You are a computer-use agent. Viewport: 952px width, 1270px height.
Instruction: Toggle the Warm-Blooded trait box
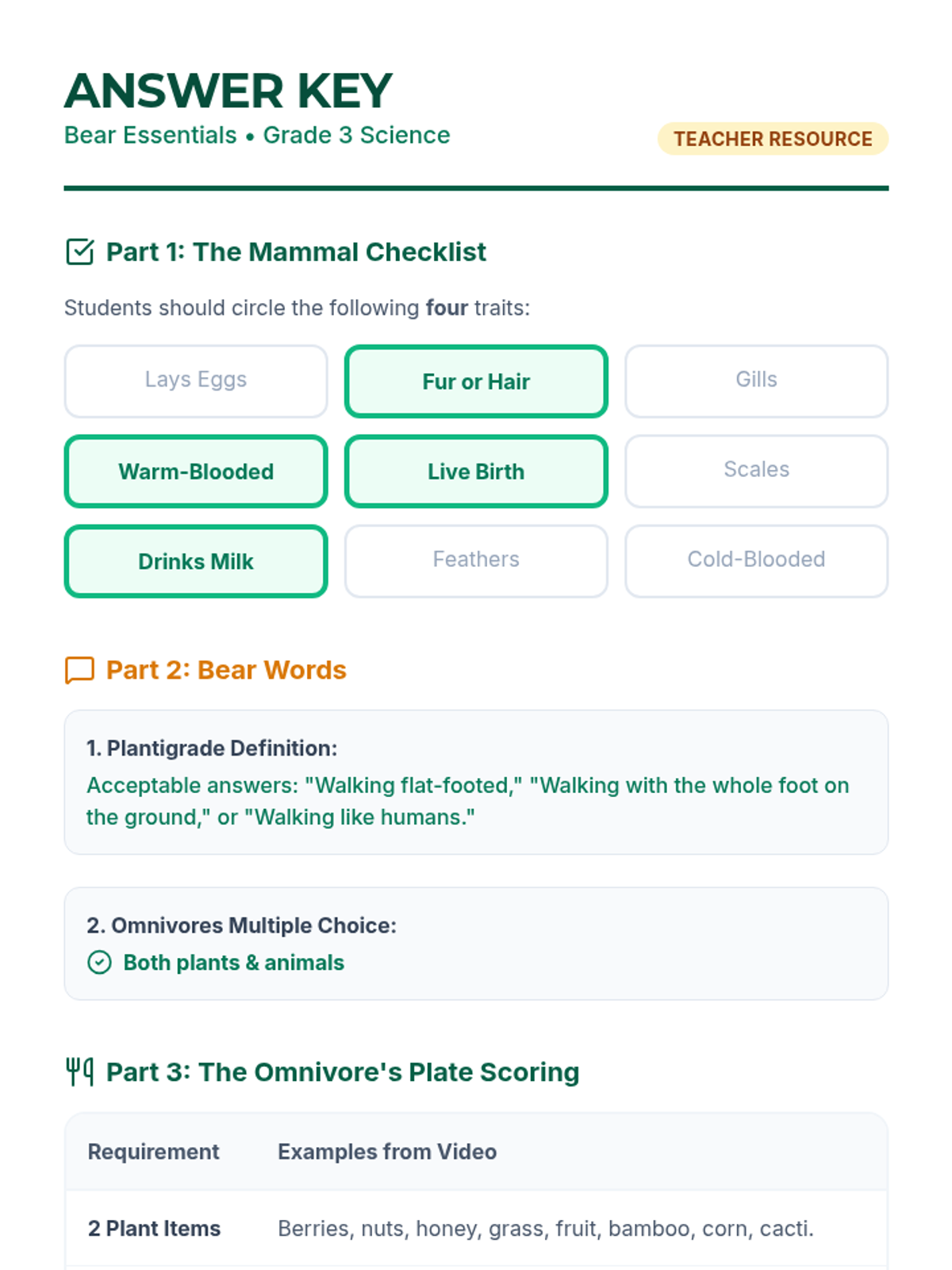point(196,471)
